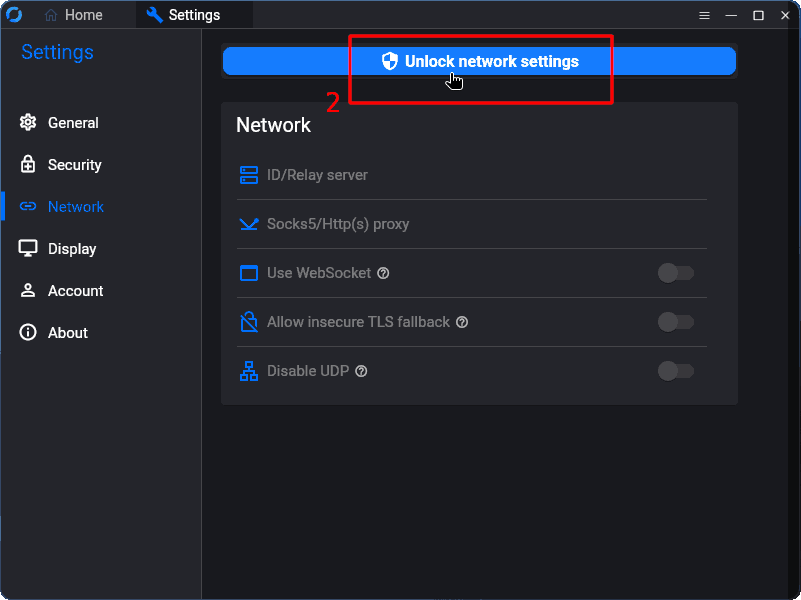Open the Network settings section

[x=75, y=207]
